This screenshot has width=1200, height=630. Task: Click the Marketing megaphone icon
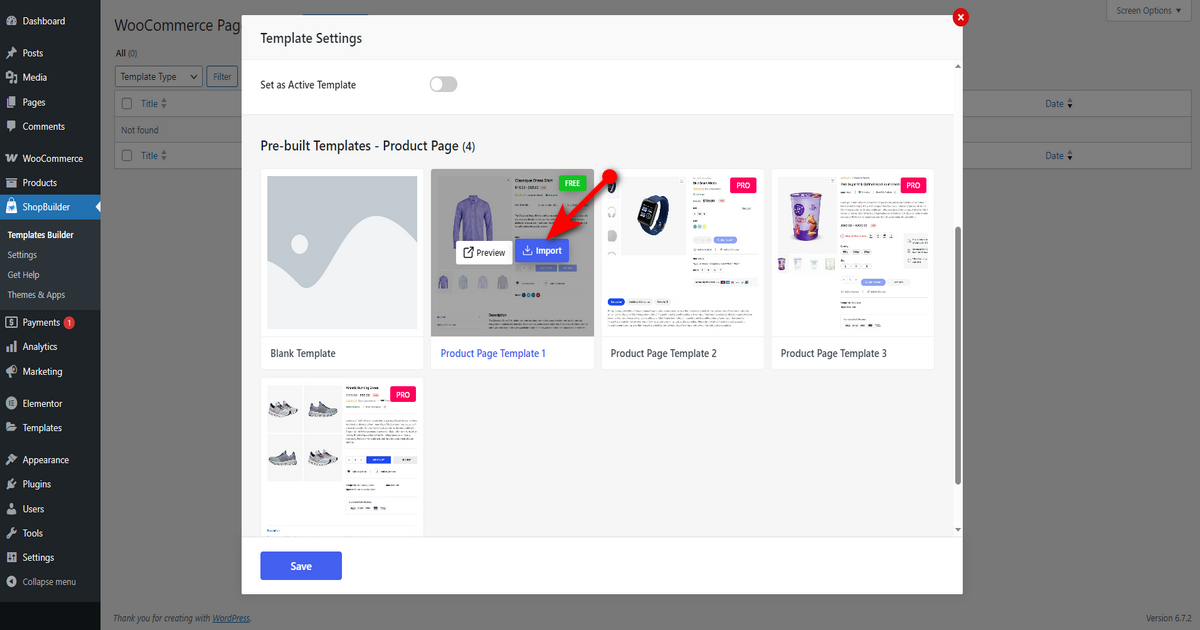coord(11,371)
